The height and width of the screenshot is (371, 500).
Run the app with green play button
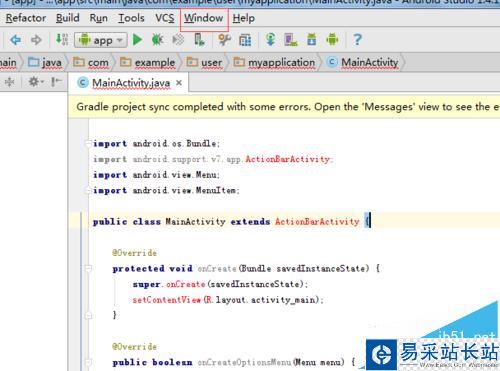tap(137, 40)
